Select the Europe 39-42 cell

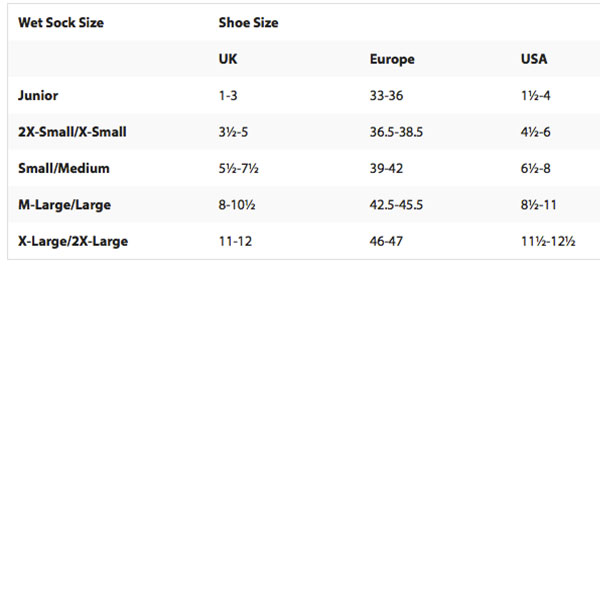pyautogui.click(x=386, y=168)
